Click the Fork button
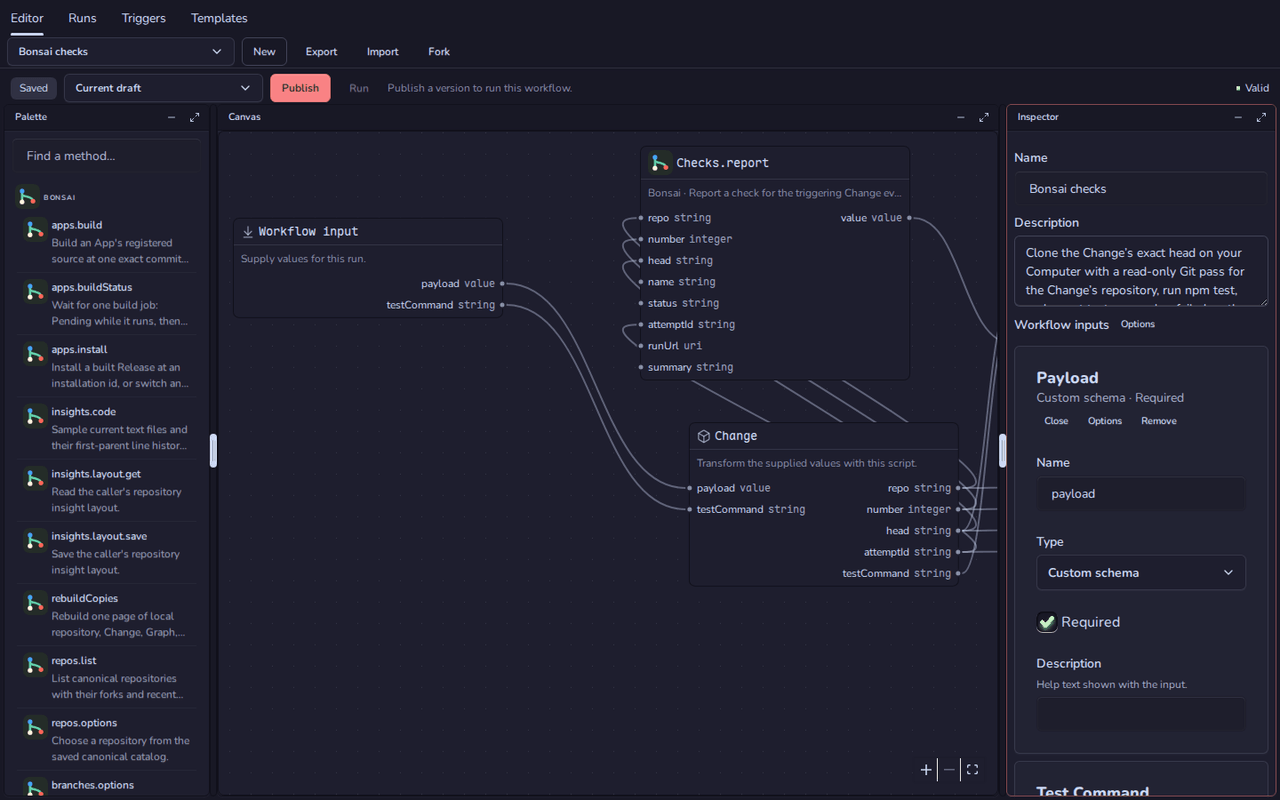Screen dimensions: 1280x800 [439, 52]
